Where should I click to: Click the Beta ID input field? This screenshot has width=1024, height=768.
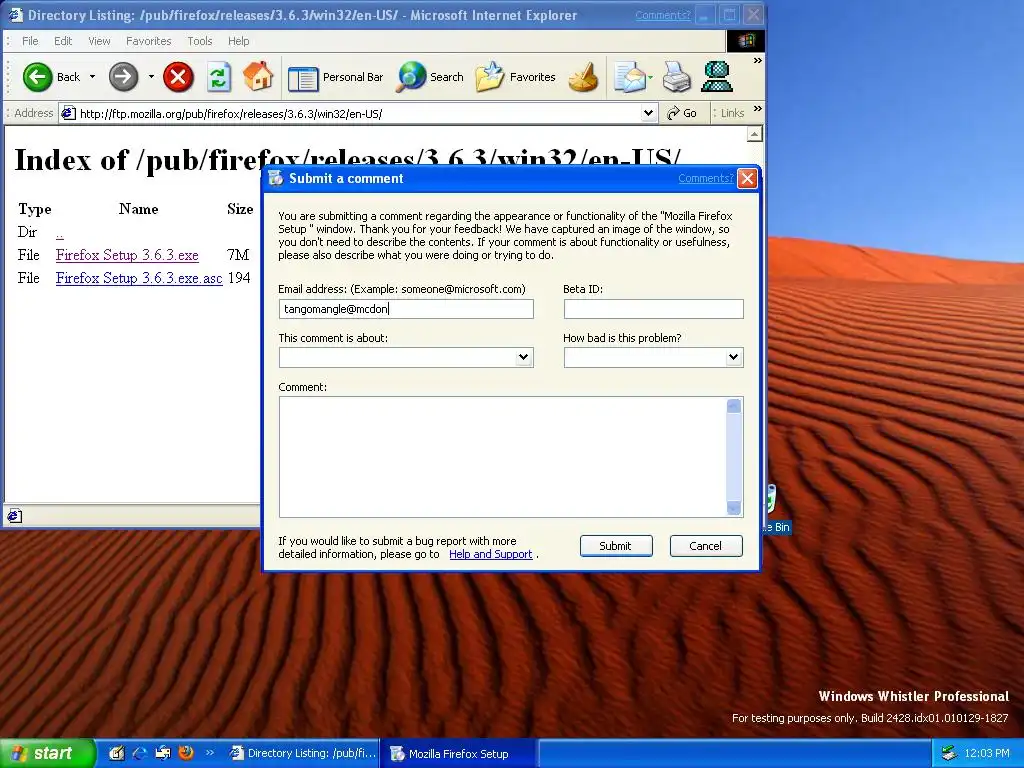[x=654, y=309]
